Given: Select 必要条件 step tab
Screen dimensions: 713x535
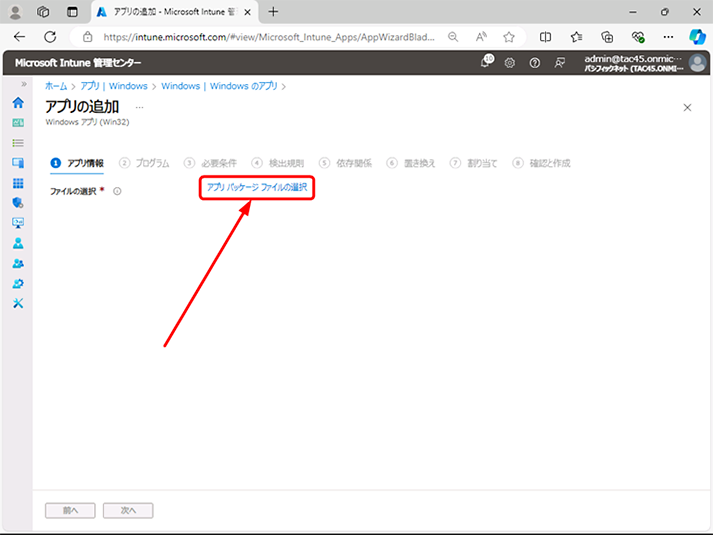Looking at the screenshot, I should click(210, 163).
